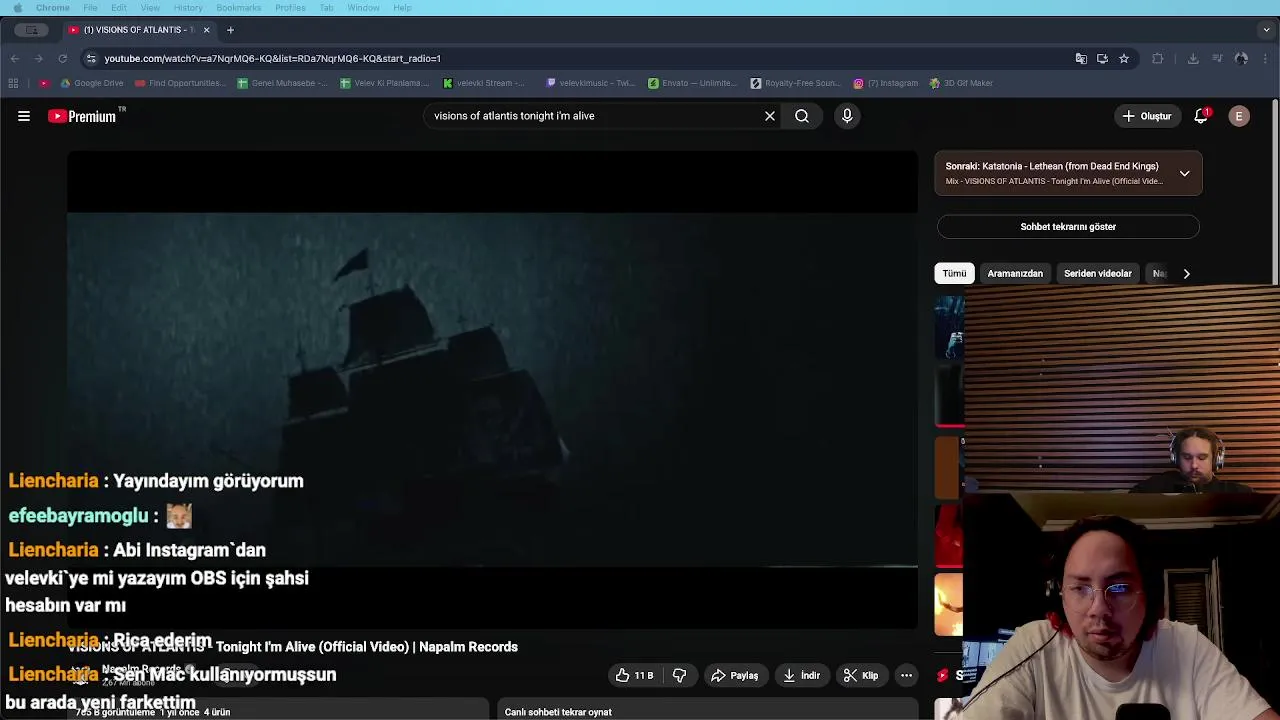1280x720 pixels.
Task: Bookmark this page with star icon
Action: (1124, 58)
